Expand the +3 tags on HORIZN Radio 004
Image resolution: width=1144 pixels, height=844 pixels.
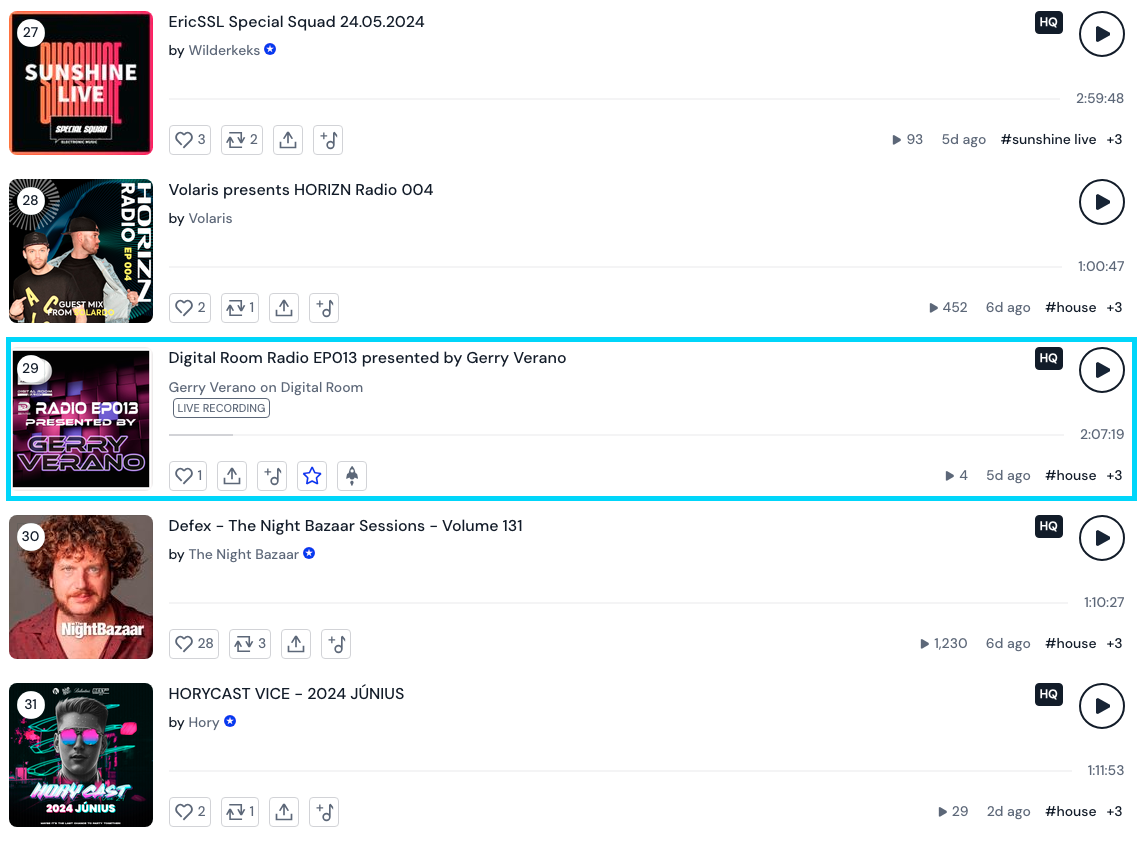(x=1114, y=307)
